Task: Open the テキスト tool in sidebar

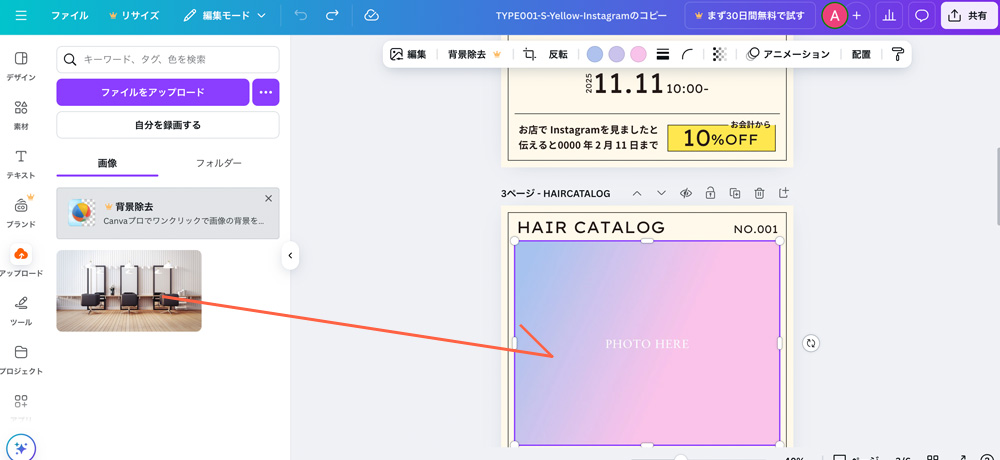Action: 21,163
